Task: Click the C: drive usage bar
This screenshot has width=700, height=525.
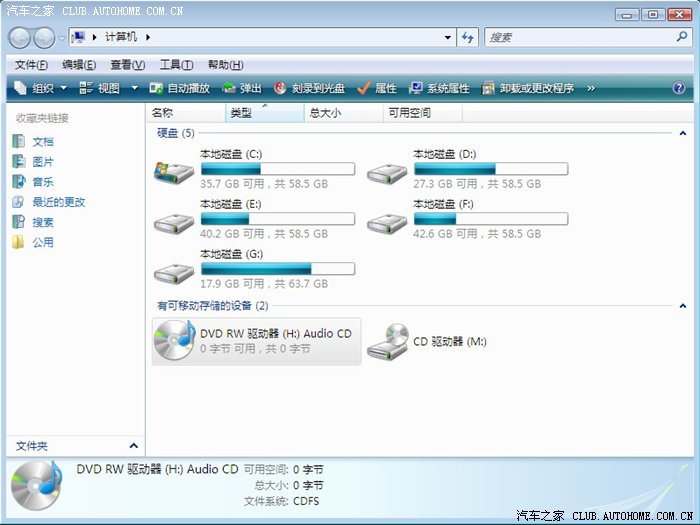Action: tap(278, 169)
